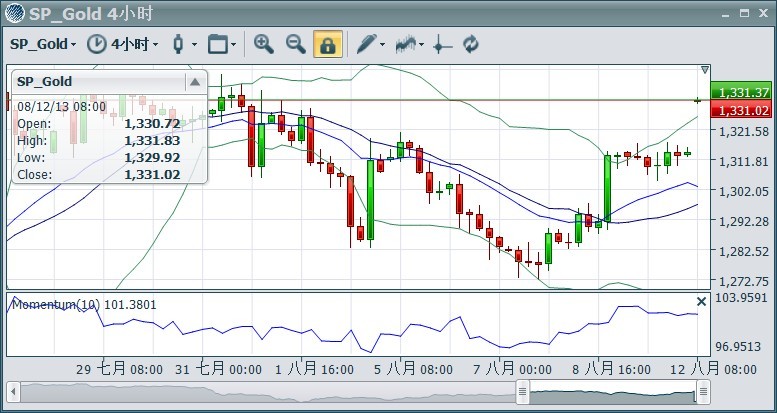Screen dimensions: 777x413
Task: Collapse the SP_Gold data panel
Action: [195, 82]
